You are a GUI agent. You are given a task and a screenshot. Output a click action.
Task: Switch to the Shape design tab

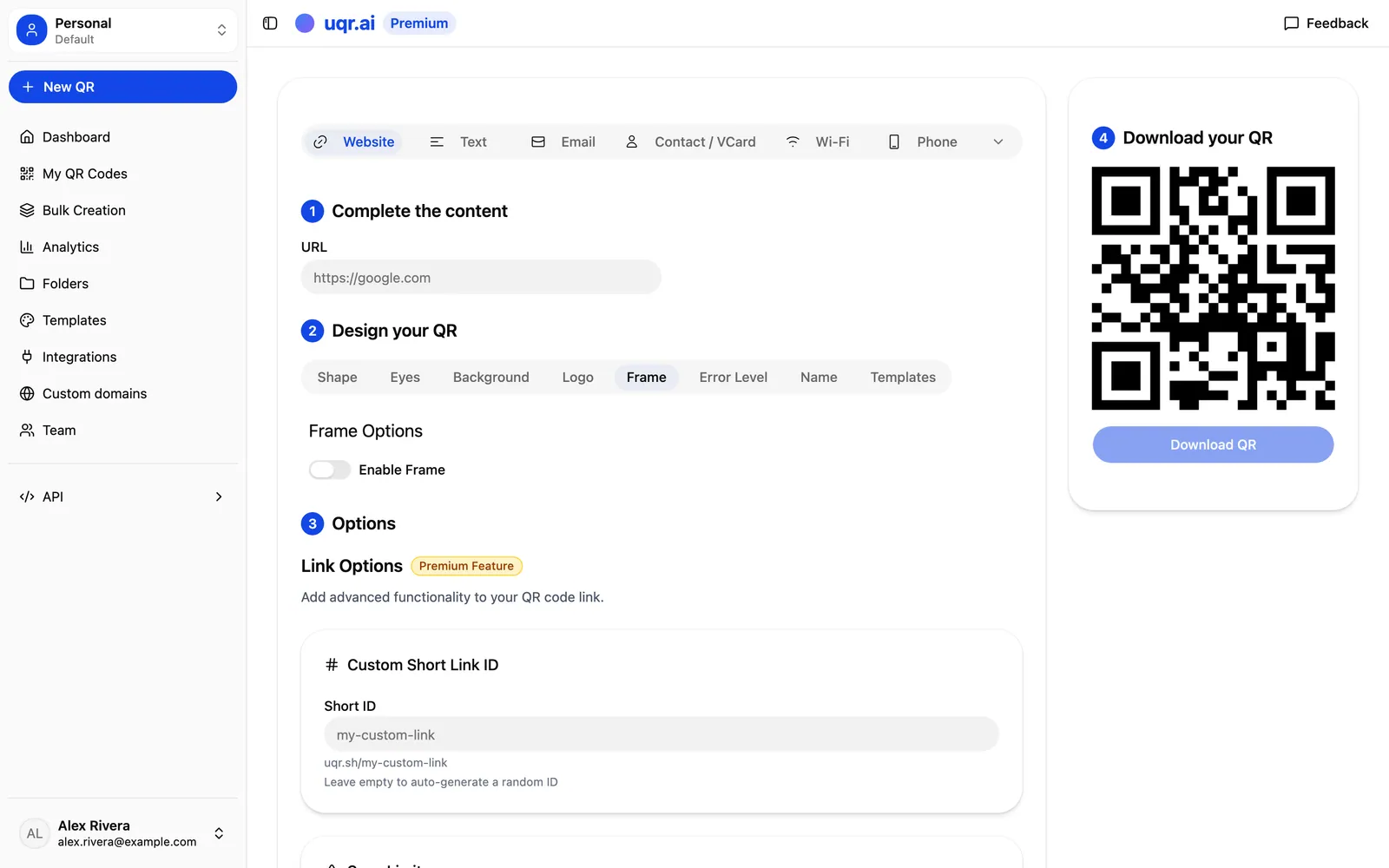point(338,378)
